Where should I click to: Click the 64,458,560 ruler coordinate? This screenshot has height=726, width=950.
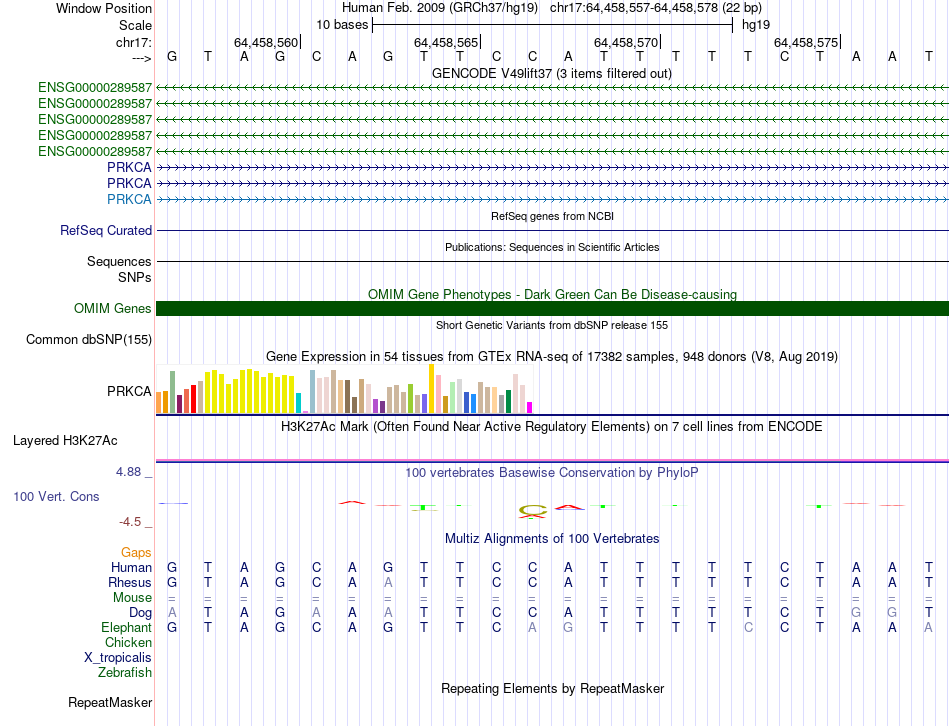(x=266, y=42)
